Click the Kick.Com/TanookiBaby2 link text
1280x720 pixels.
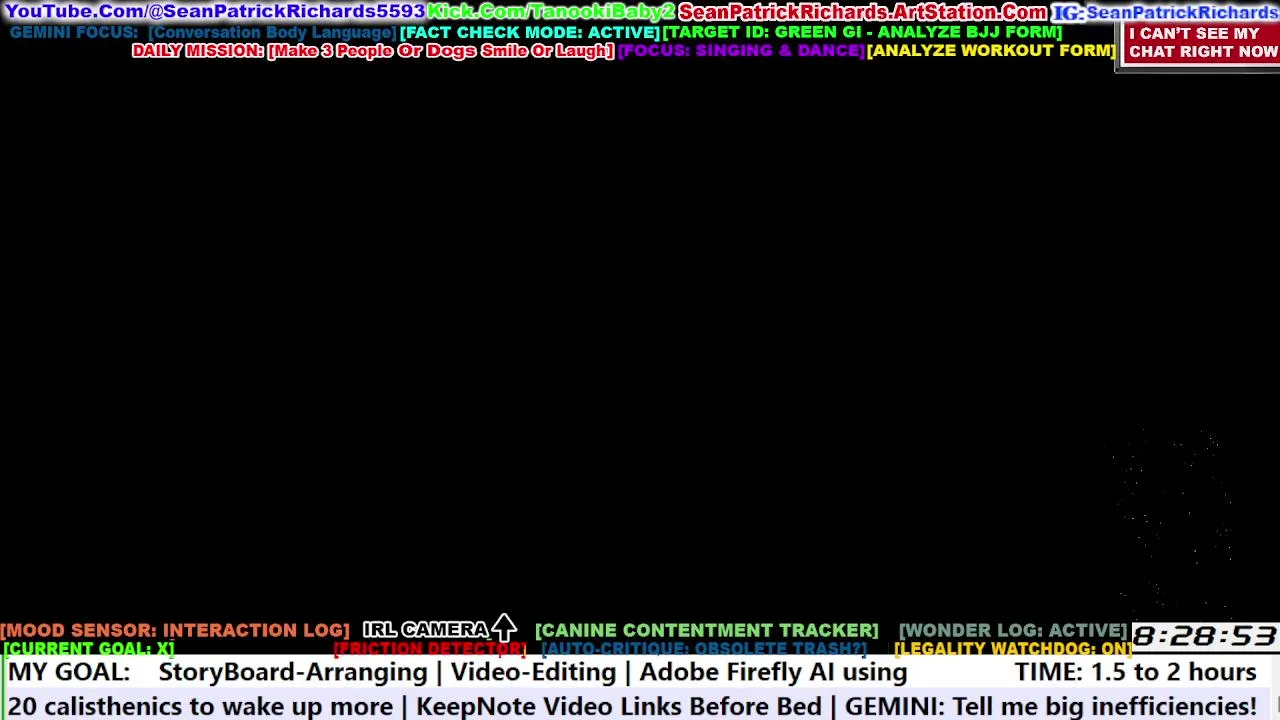point(551,12)
